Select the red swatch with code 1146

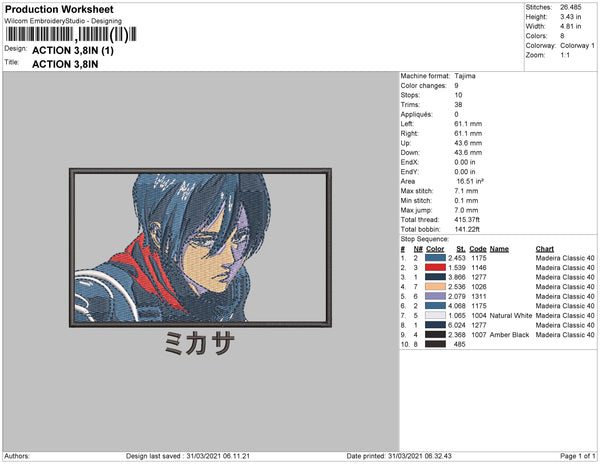tap(435, 268)
